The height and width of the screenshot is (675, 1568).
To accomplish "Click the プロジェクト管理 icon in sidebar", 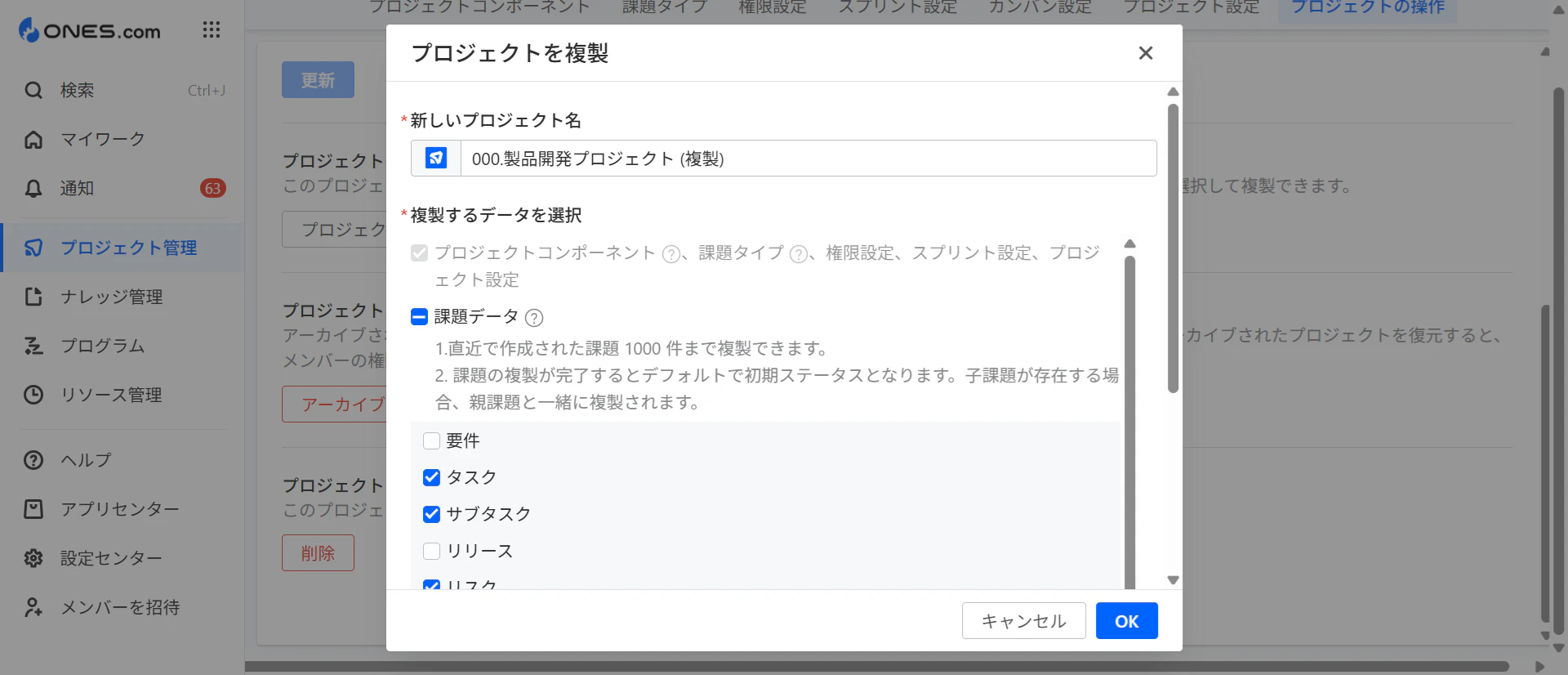I will coord(33,248).
